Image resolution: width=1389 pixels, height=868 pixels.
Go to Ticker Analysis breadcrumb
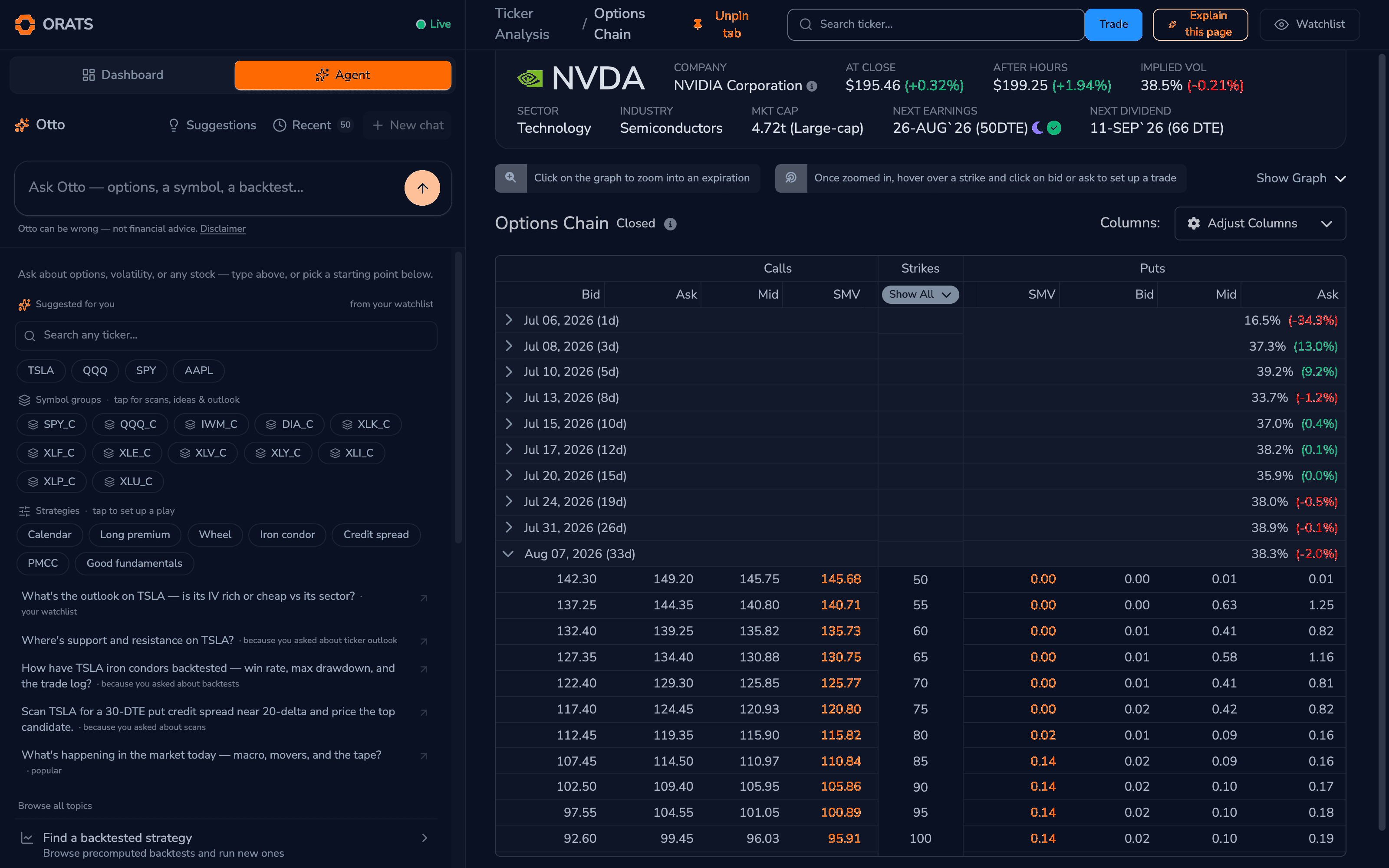(x=522, y=24)
